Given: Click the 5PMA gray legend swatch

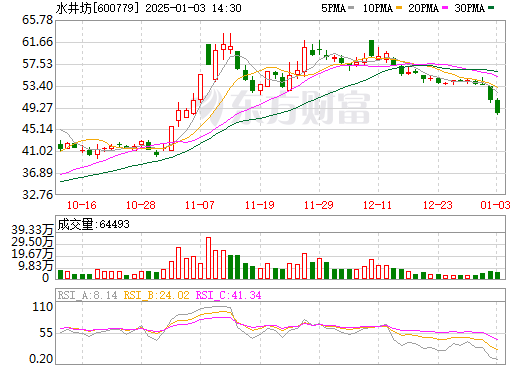Looking at the screenshot, I should [351, 8].
